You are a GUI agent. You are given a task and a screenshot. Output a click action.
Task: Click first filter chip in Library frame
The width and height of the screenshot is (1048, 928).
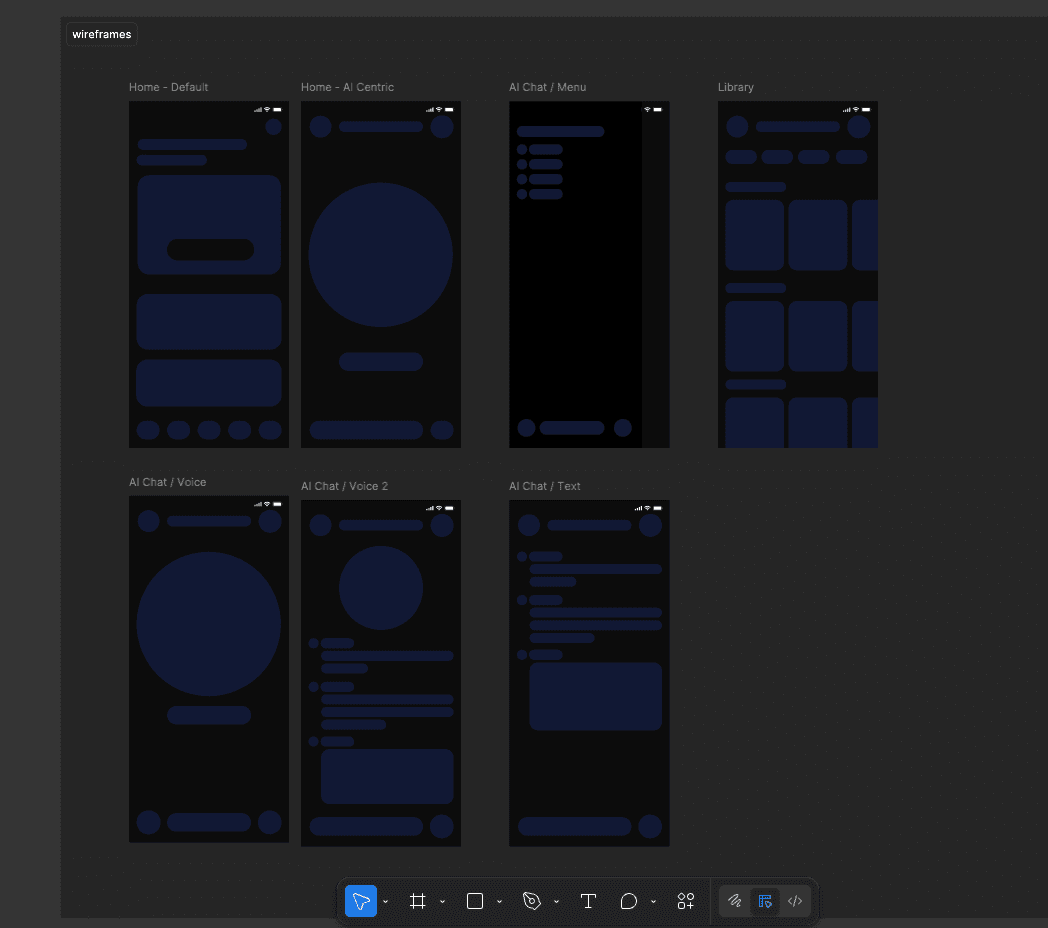[741, 157]
